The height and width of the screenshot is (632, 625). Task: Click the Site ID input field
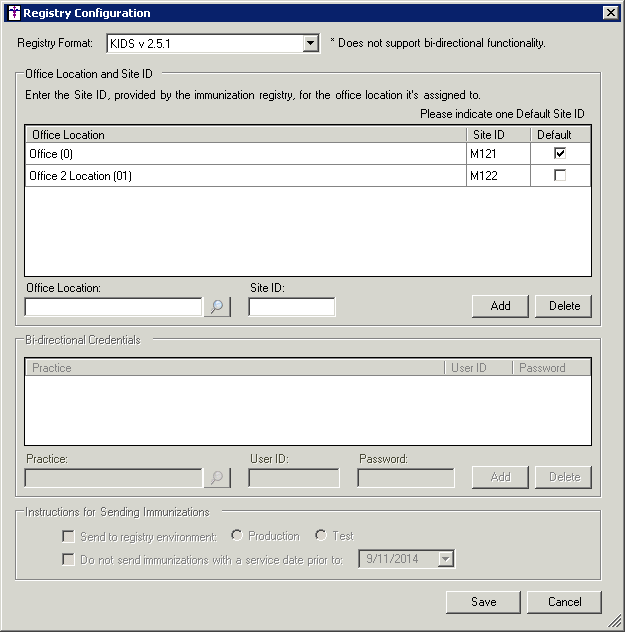click(x=291, y=307)
